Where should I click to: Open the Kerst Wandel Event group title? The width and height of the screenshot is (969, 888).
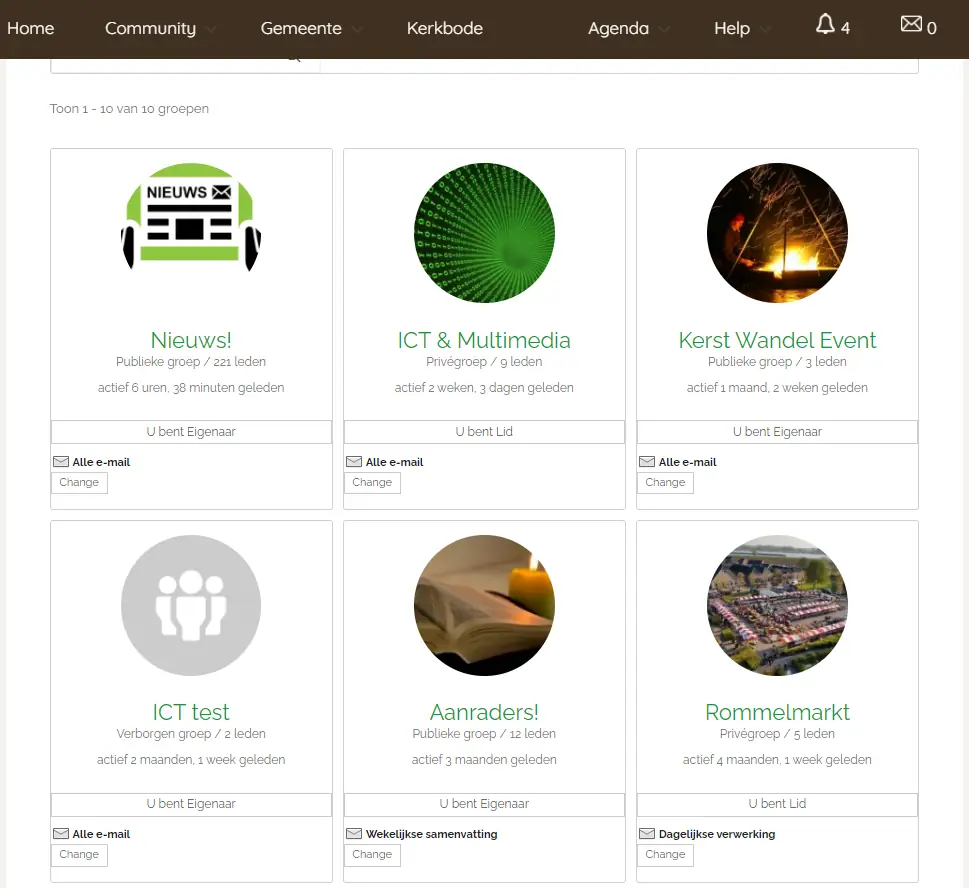point(777,340)
